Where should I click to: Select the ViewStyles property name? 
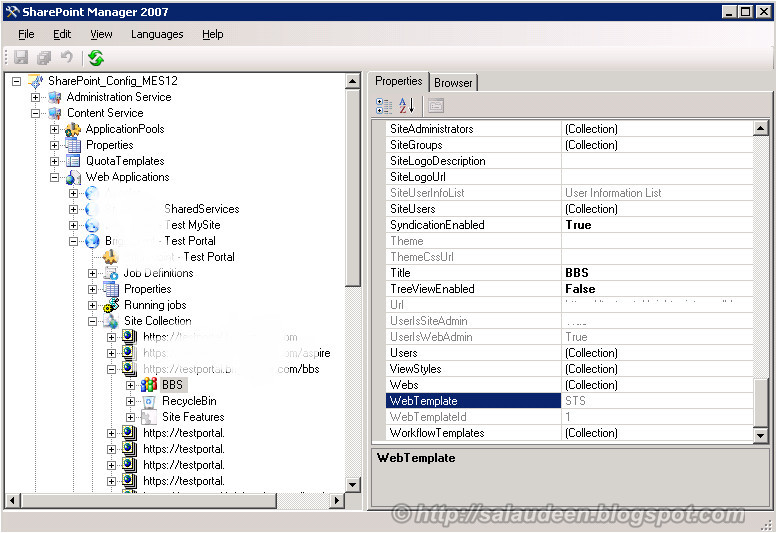coord(415,369)
